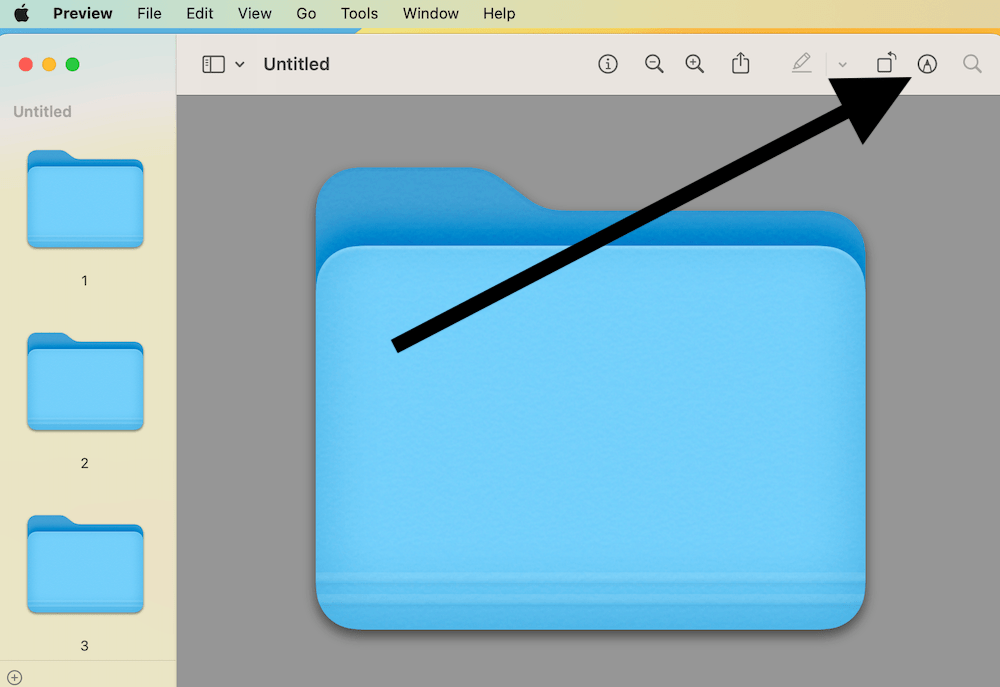The height and width of the screenshot is (687, 1000).
Task: Open the Go menu
Action: [306, 13]
